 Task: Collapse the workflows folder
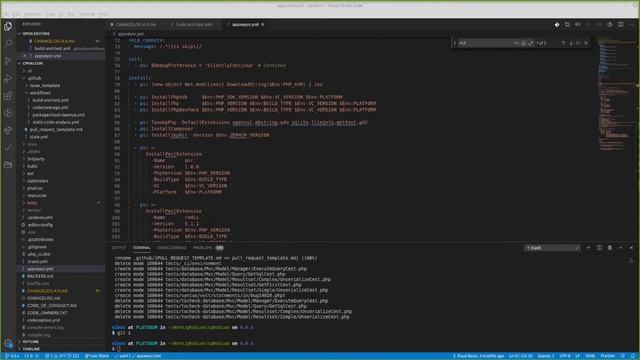tap(40, 93)
